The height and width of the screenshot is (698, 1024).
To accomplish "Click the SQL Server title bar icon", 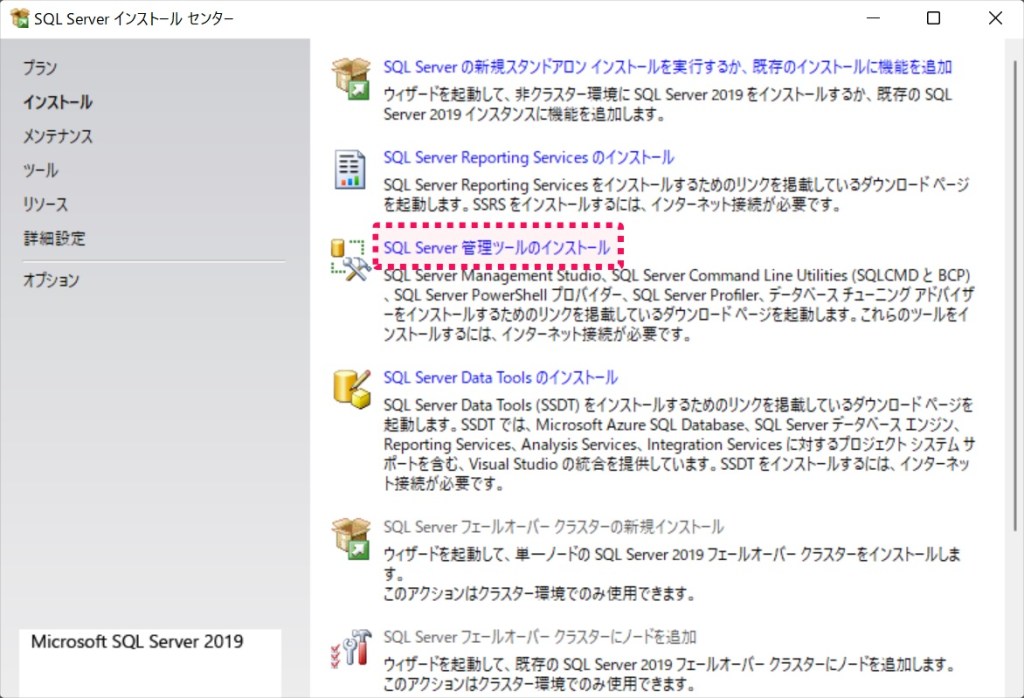I will pos(20,18).
